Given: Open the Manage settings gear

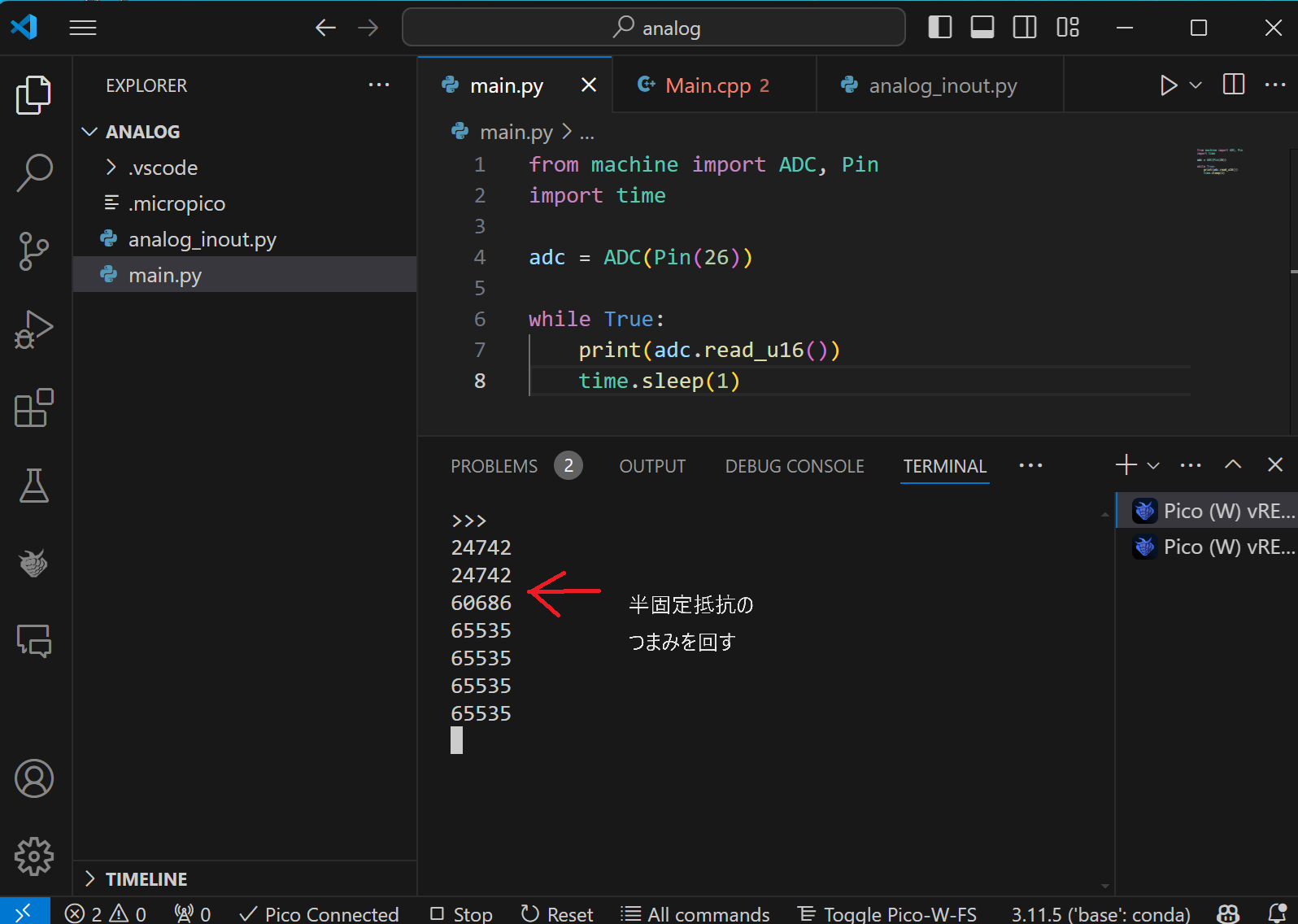Looking at the screenshot, I should point(34,856).
